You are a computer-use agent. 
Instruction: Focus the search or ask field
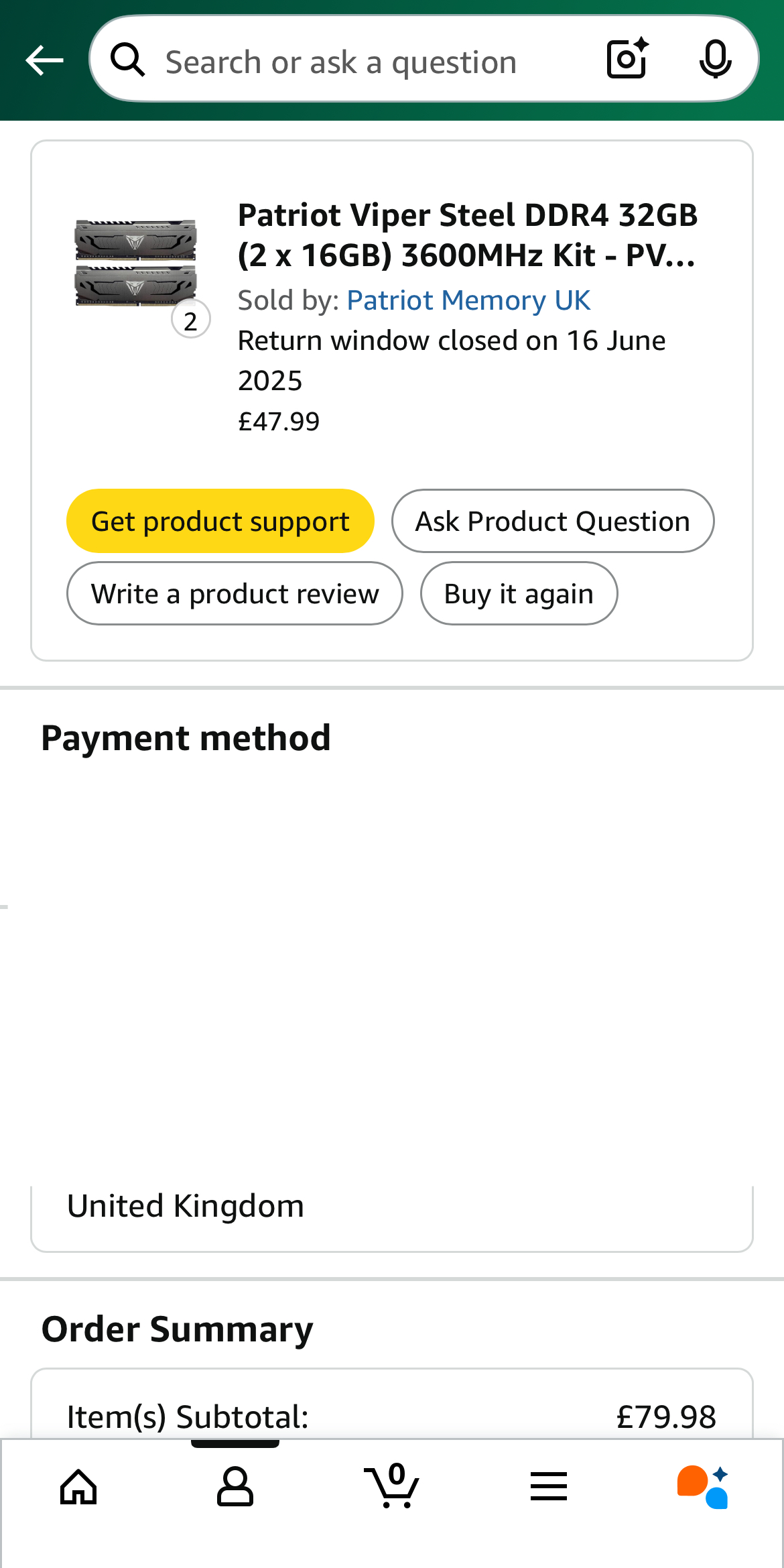pyautogui.click(x=362, y=62)
